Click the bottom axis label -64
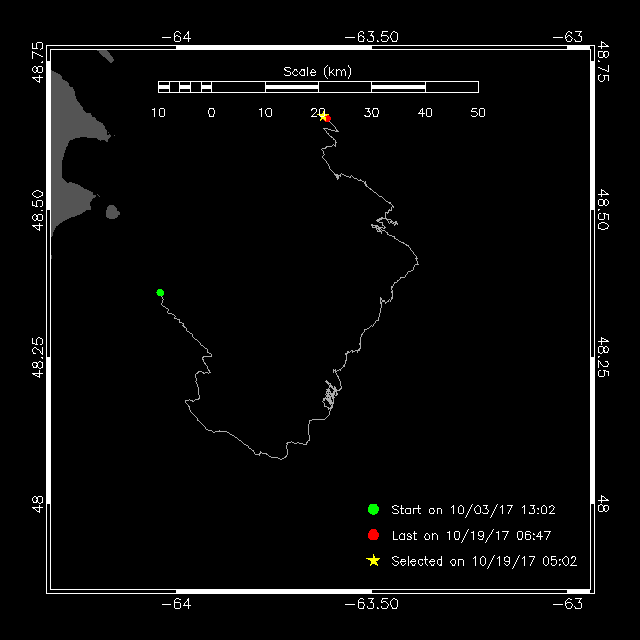This screenshot has width=640, height=640. [x=176, y=604]
